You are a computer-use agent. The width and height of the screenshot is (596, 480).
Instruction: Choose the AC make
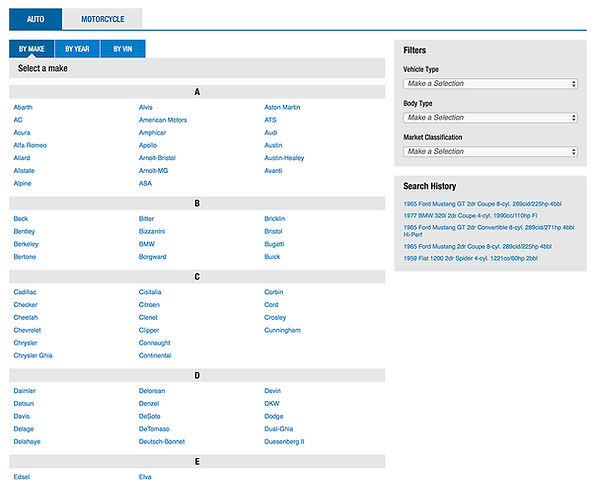pyautogui.click(x=18, y=120)
